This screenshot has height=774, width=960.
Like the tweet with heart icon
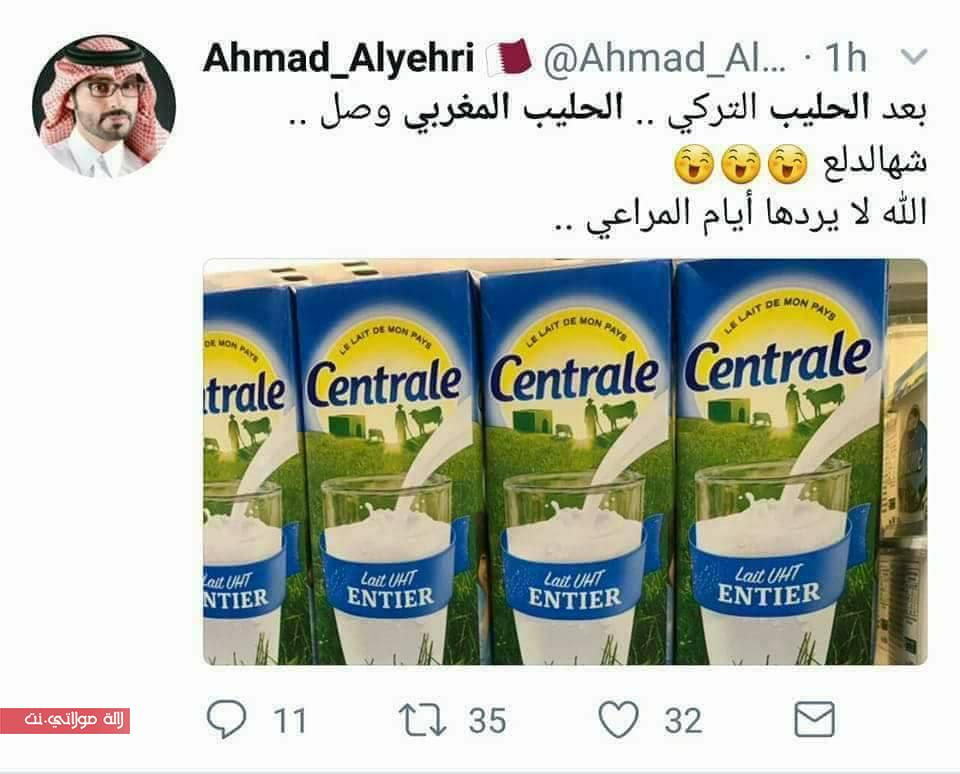pyautogui.click(x=618, y=719)
